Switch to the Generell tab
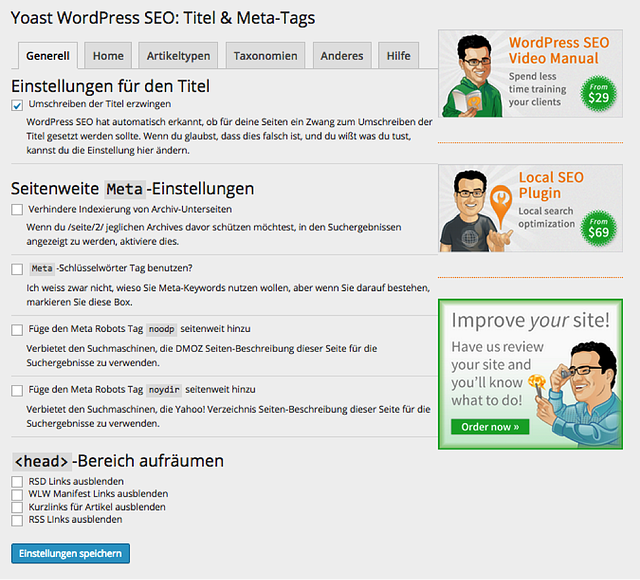 click(48, 56)
